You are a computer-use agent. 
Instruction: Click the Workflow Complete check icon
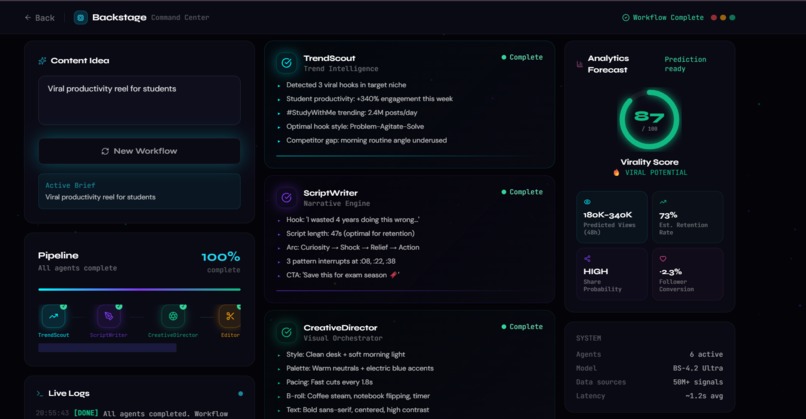tap(626, 17)
